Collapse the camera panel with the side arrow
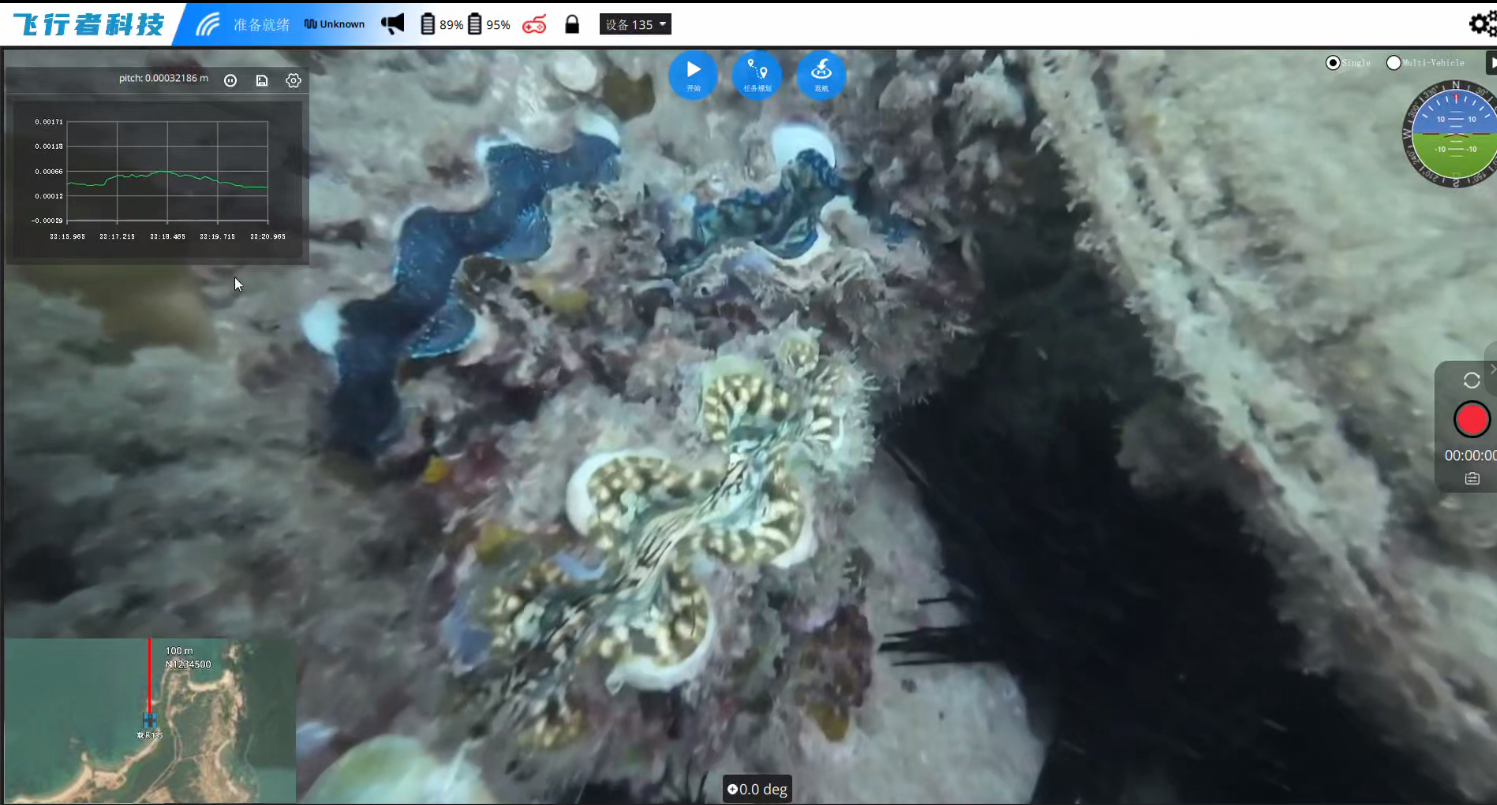The height and width of the screenshot is (805, 1497). 1492,369
